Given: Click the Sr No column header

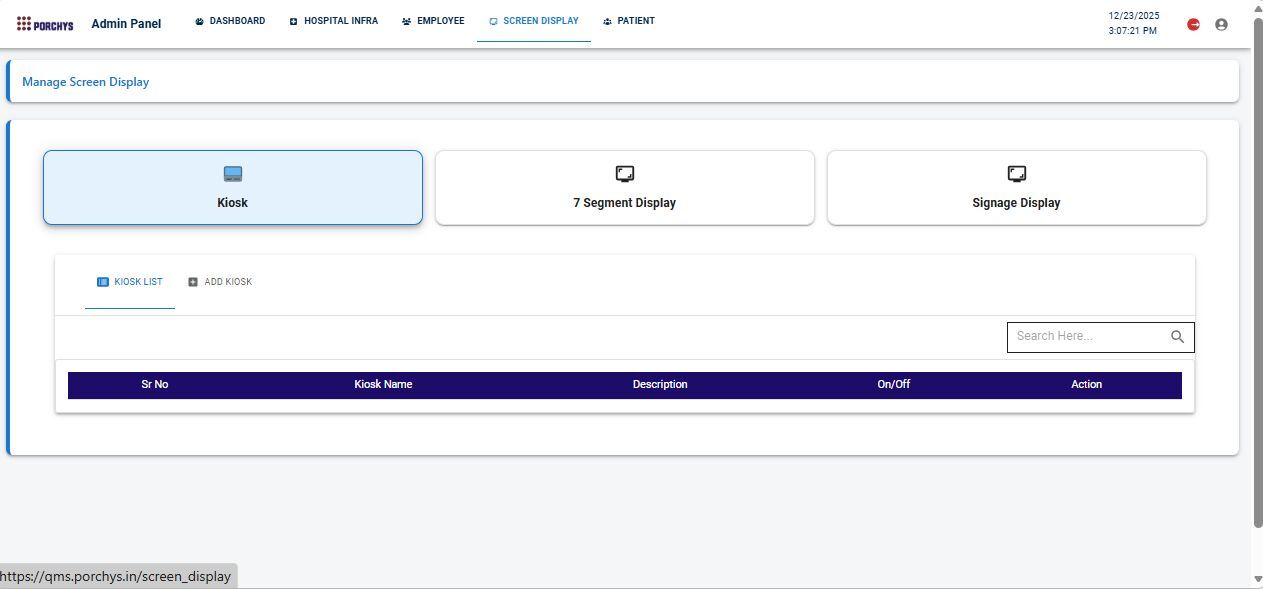Looking at the screenshot, I should tap(154, 385).
